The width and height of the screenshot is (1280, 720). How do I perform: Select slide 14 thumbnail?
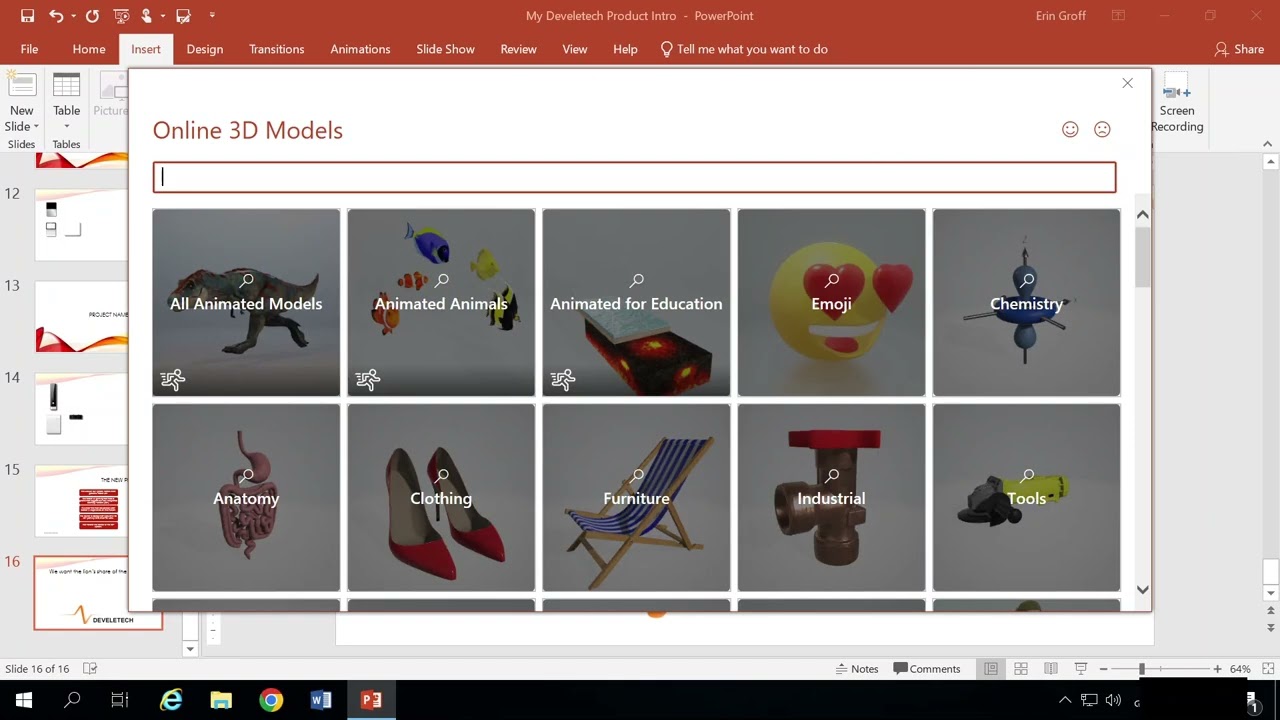click(82, 409)
